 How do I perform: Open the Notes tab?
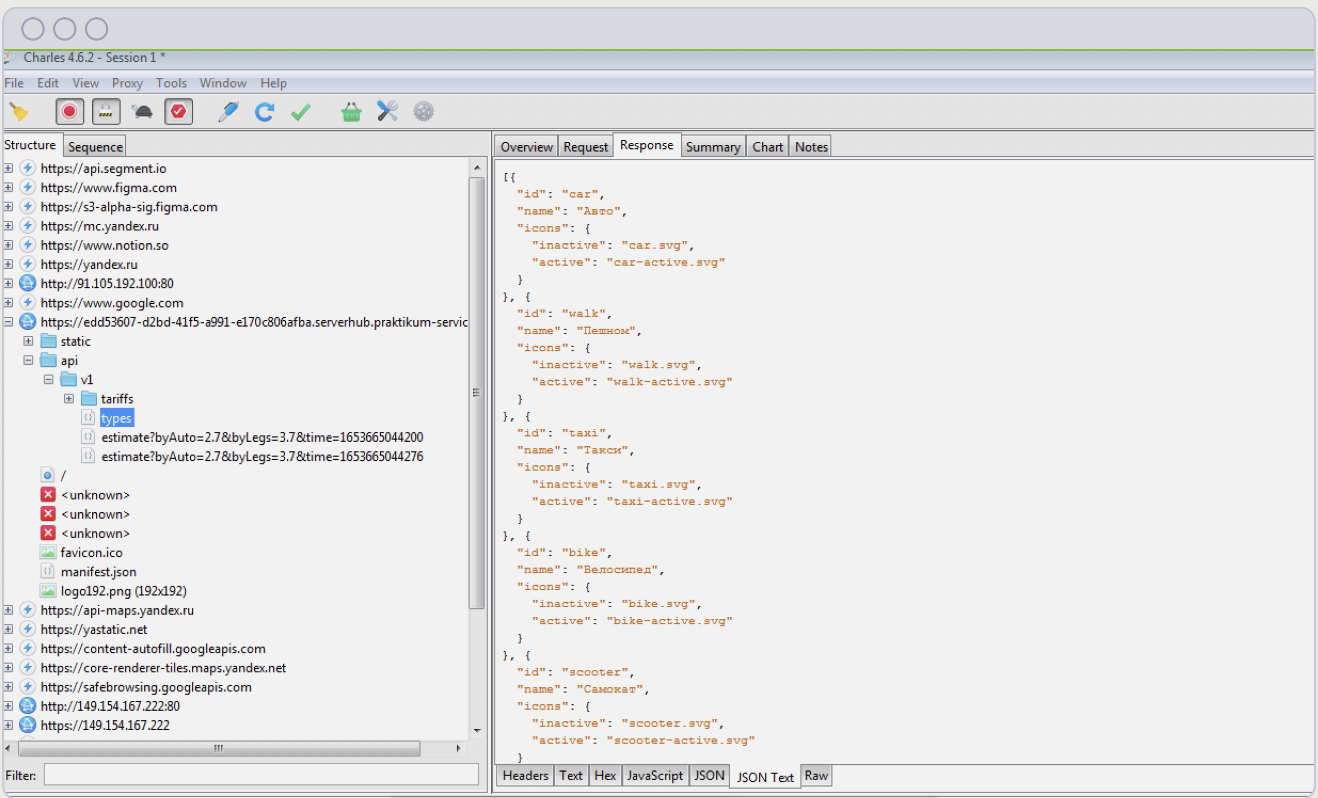(811, 147)
